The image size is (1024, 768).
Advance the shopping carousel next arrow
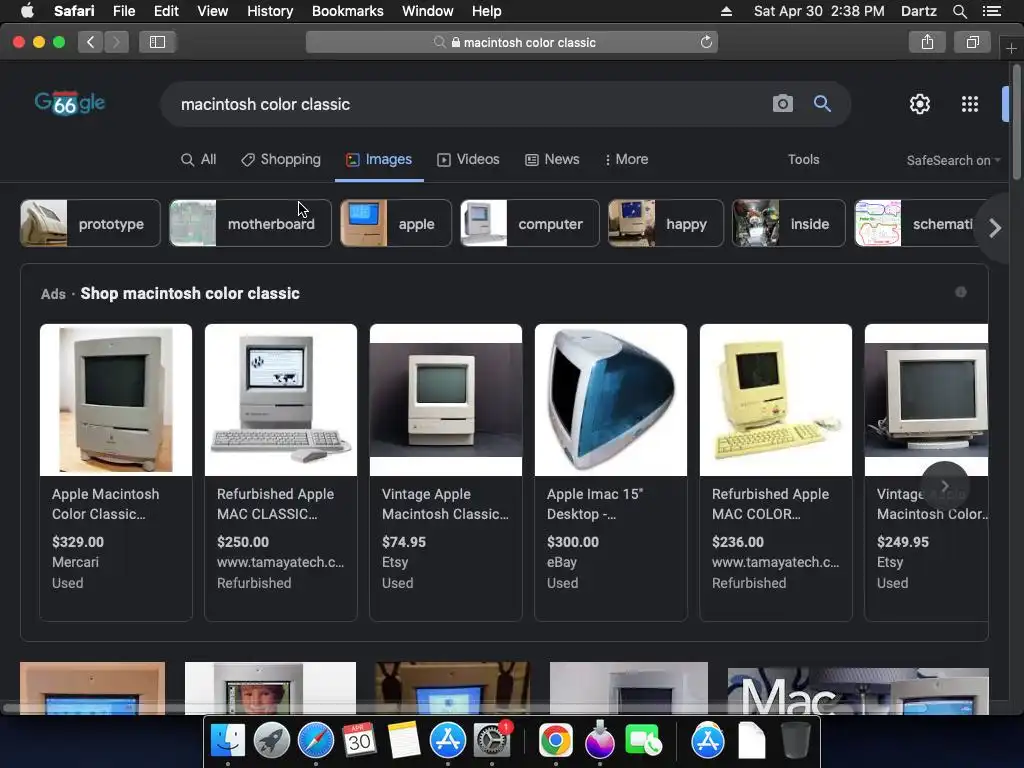[944, 486]
